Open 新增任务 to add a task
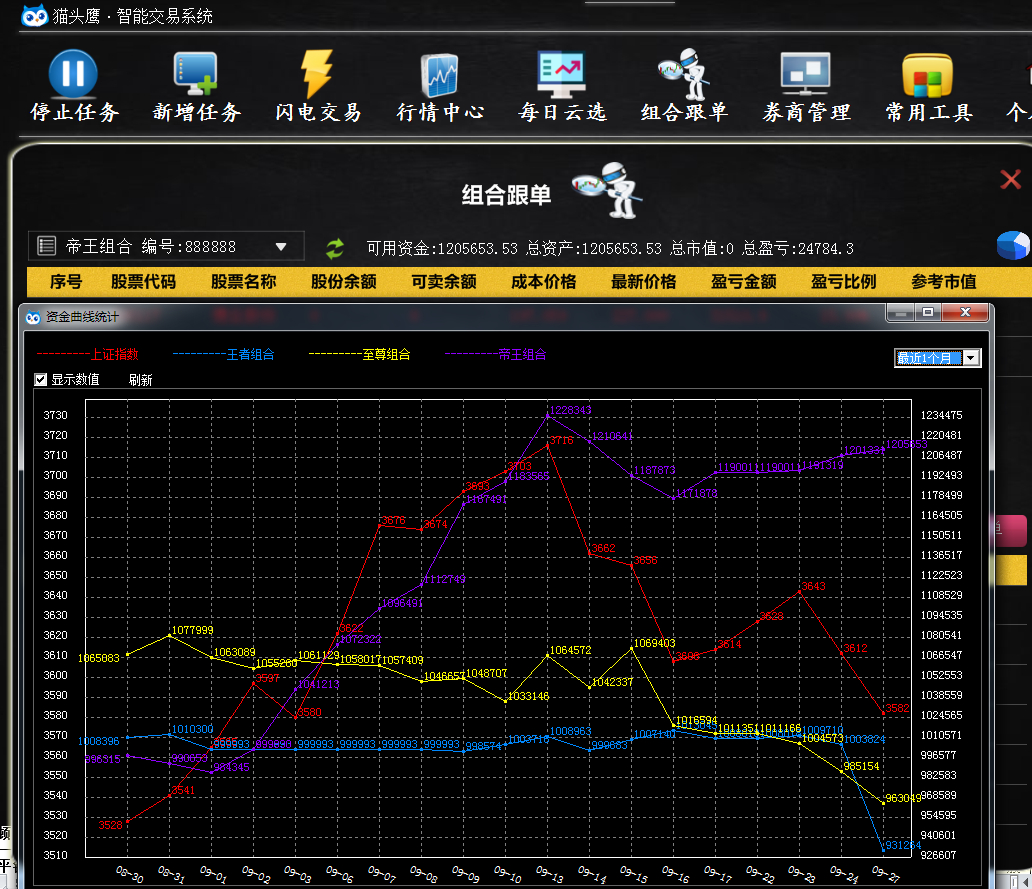The width and height of the screenshot is (1032, 889). click(196, 74)
